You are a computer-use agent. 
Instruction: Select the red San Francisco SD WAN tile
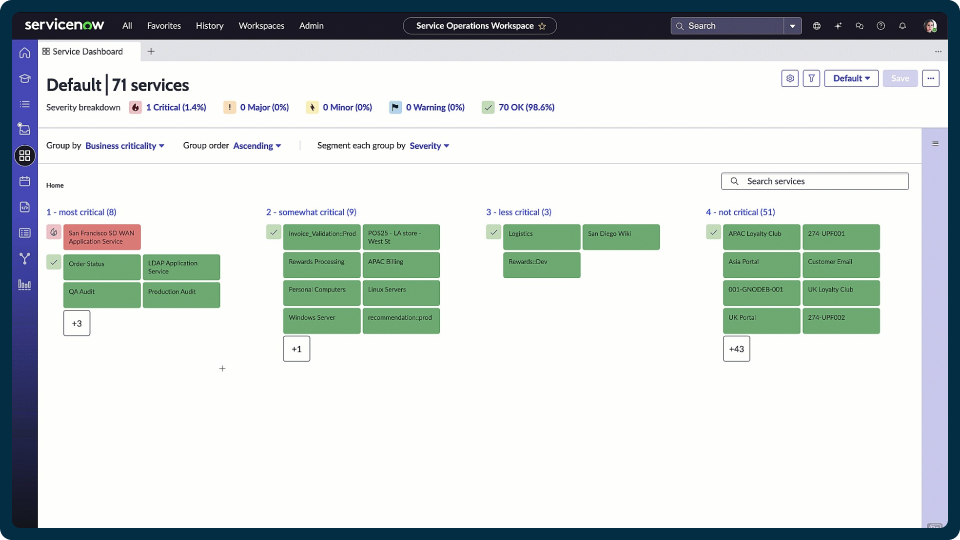[x=102, y=237]
